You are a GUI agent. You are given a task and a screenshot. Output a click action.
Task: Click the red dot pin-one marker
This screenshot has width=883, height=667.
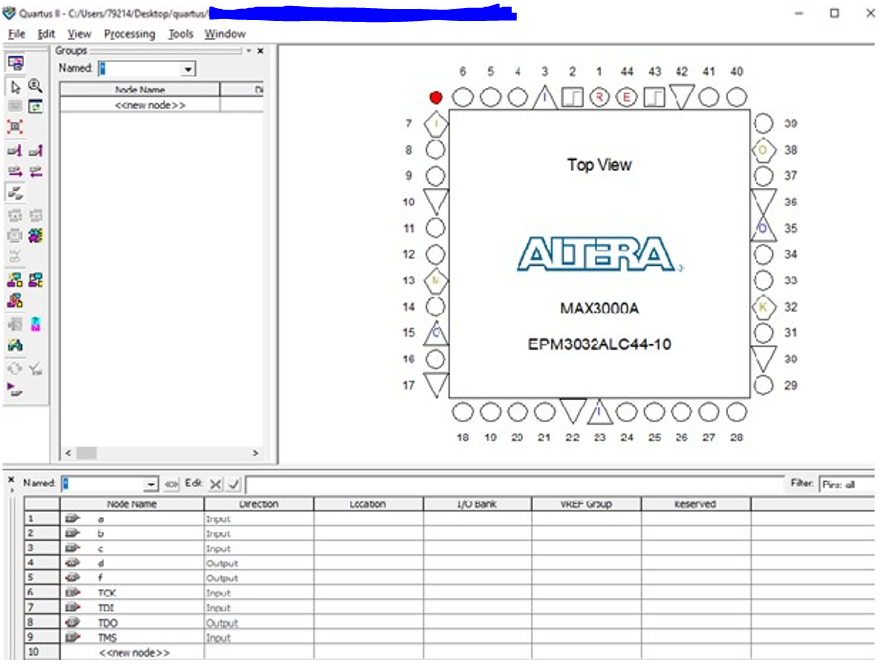point(435,97)
